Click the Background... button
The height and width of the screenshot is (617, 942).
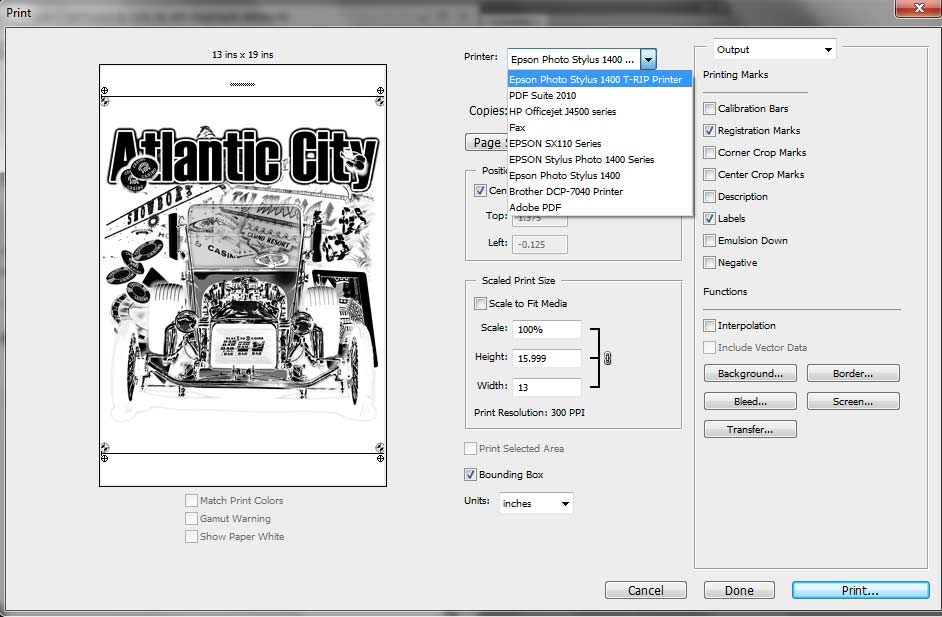click(750, 374)
